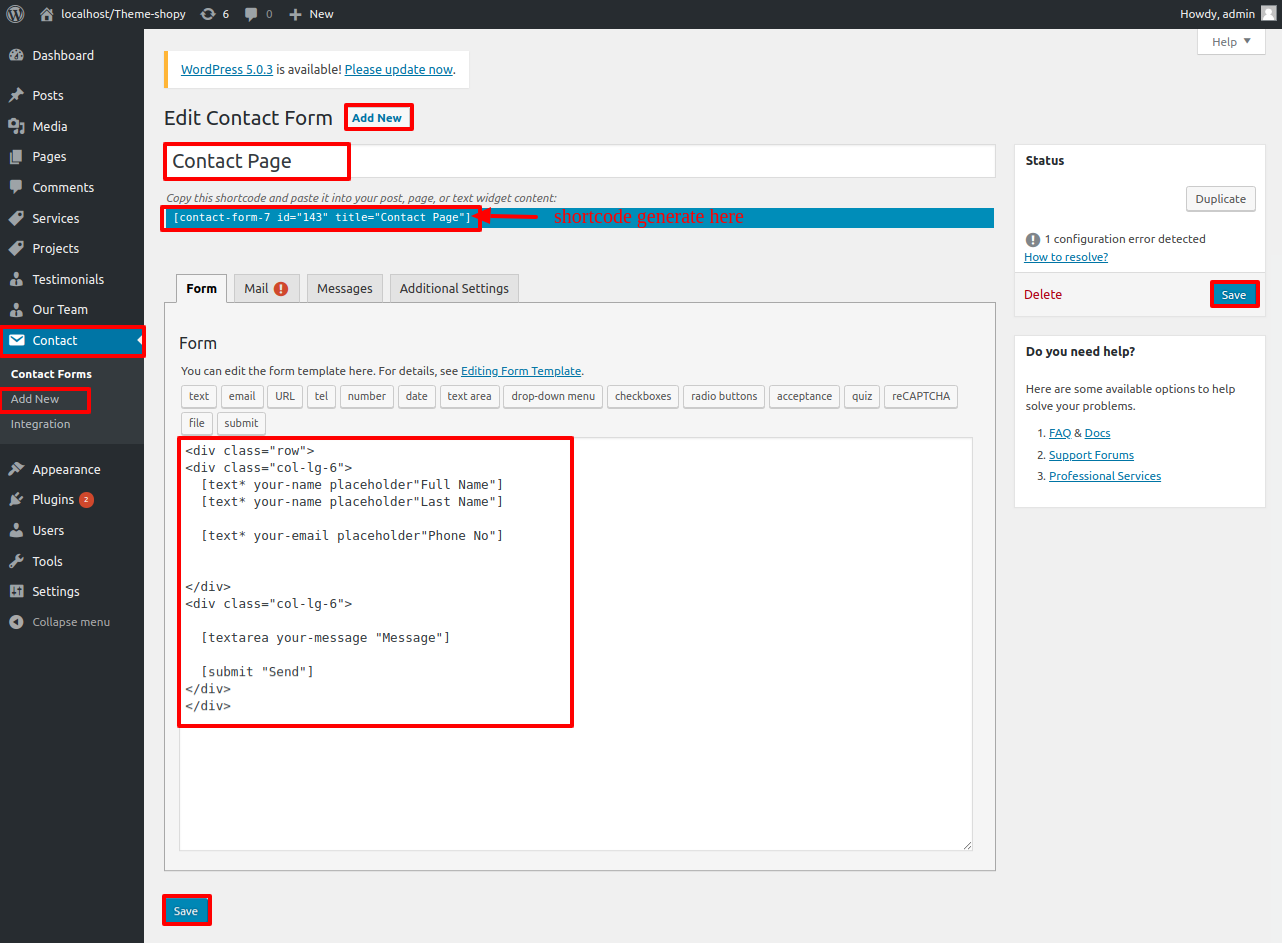Open the Plugins menu with update badge
Image resolution: width=1282 pixels, height=943 pixels.
53,500
